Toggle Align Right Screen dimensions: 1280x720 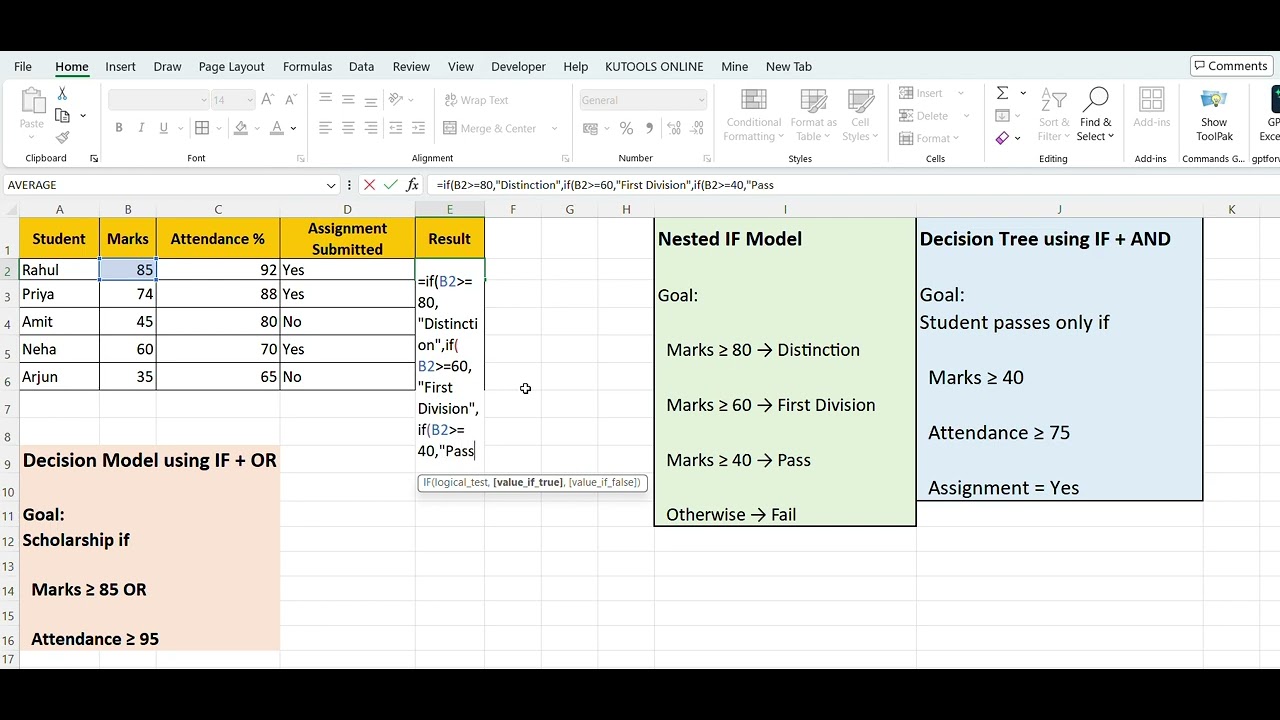371,128
